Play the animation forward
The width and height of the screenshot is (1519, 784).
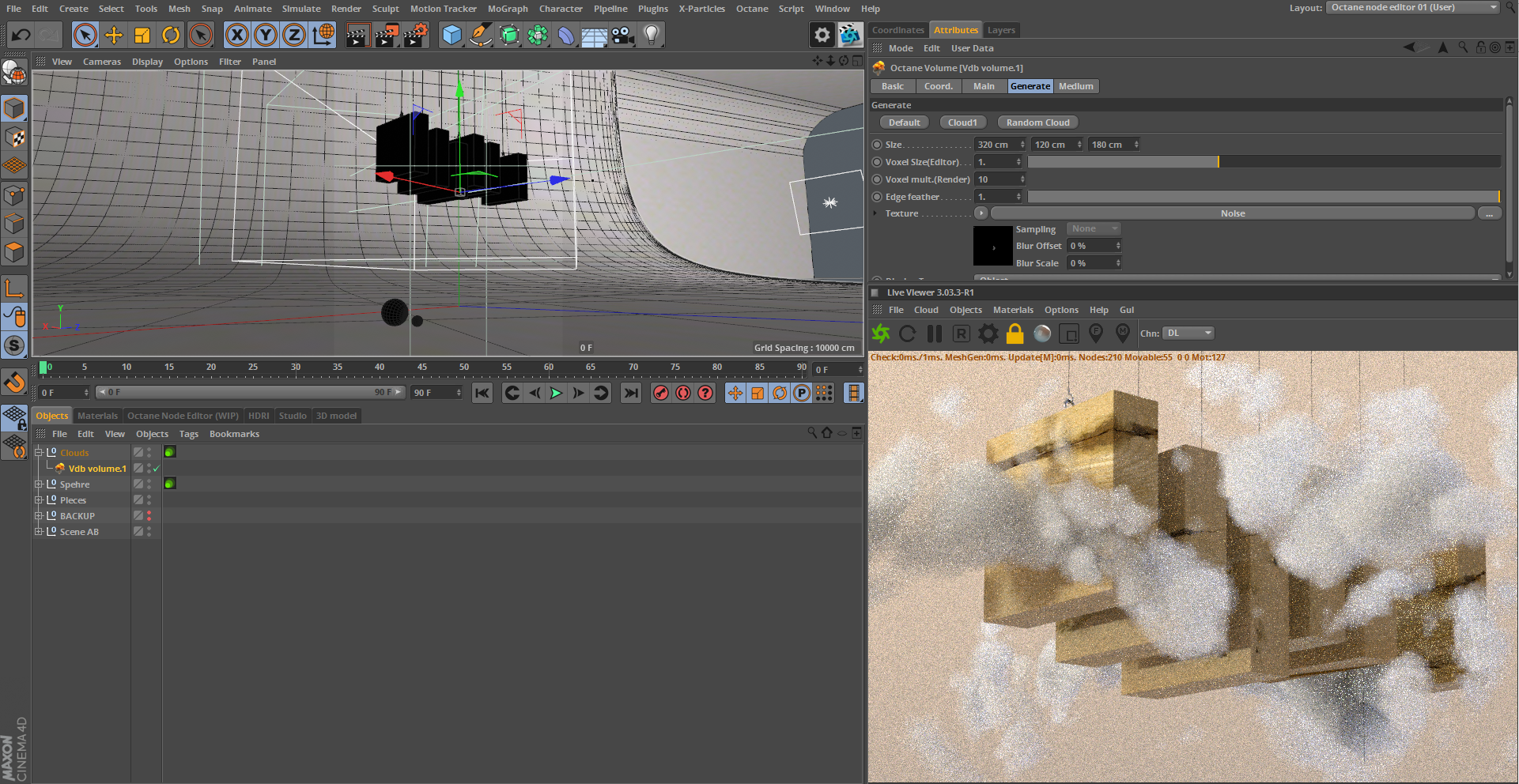coord(557,393)
